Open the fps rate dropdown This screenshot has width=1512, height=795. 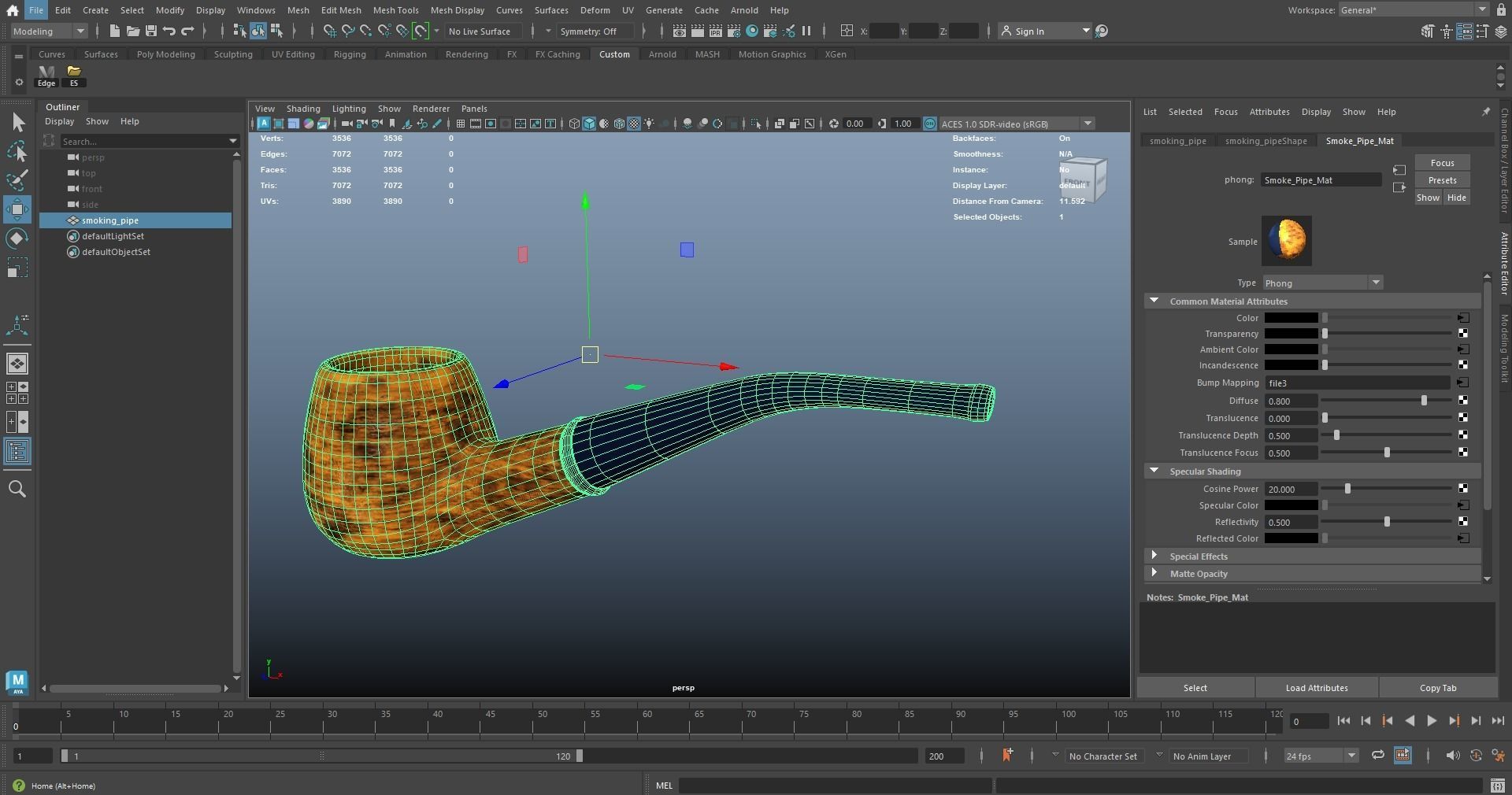[x=1321, y=756]
